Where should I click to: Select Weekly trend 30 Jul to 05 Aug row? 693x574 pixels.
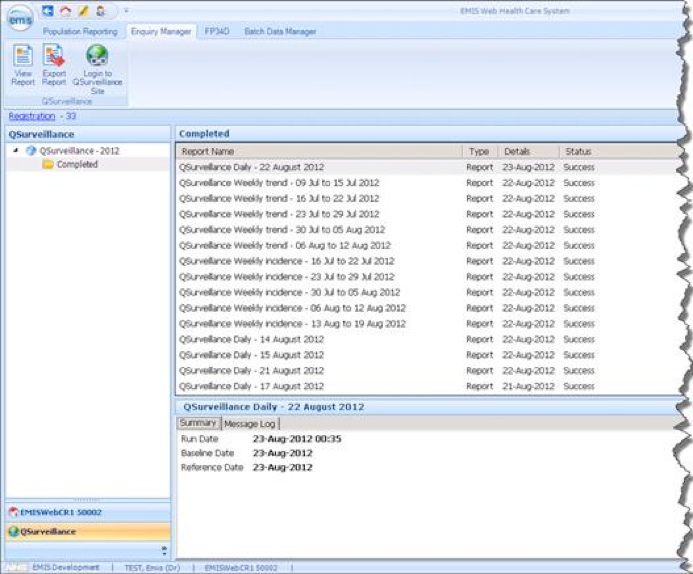coord(428,230)
